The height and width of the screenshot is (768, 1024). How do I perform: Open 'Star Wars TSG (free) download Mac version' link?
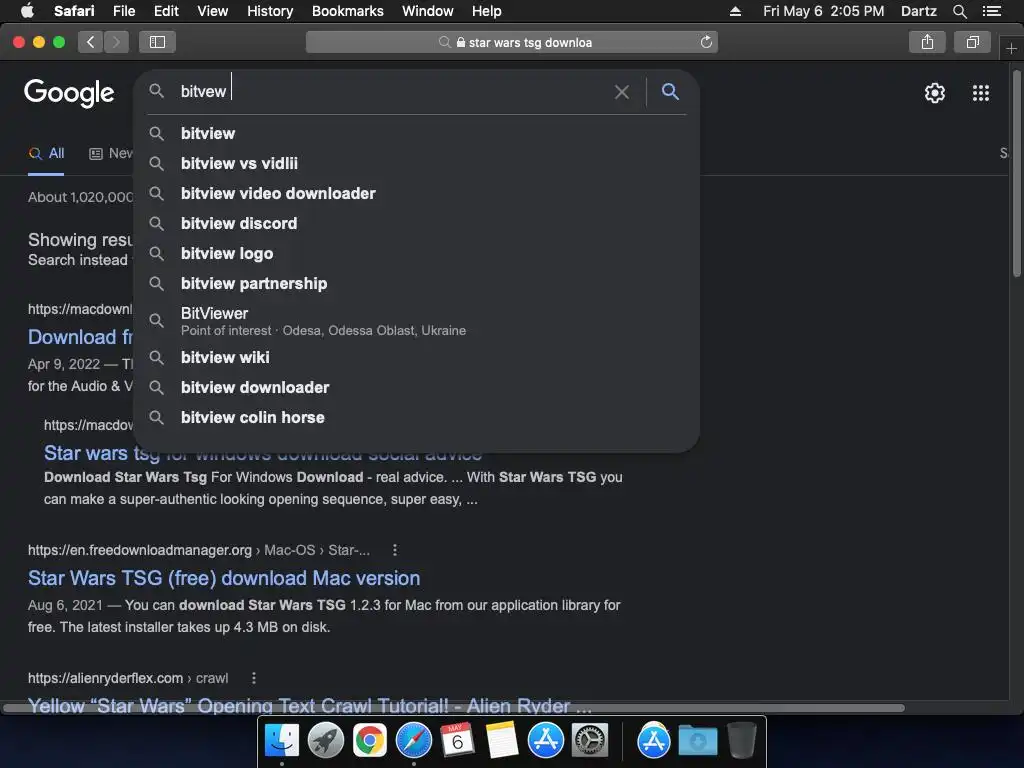click(x=224, y=579)
